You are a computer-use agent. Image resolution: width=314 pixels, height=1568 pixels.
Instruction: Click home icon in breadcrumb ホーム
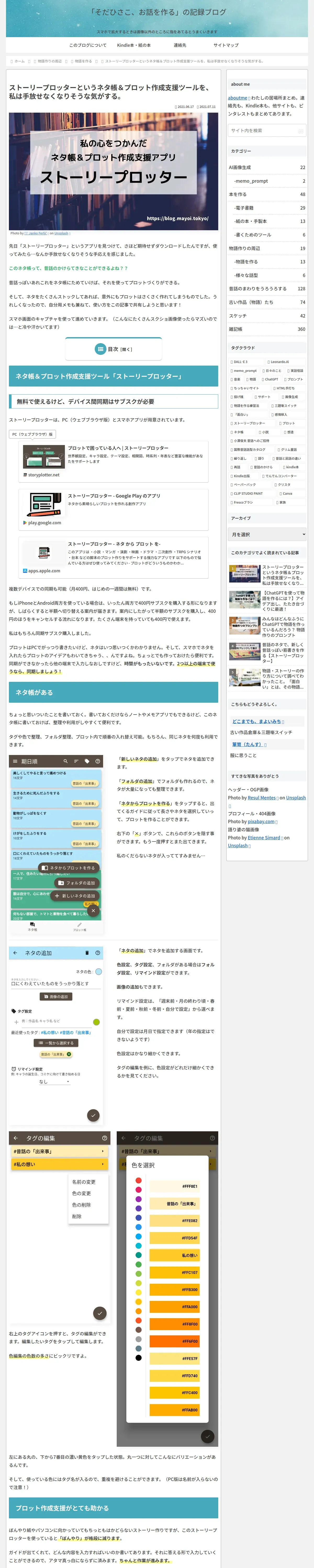point(12,61)
